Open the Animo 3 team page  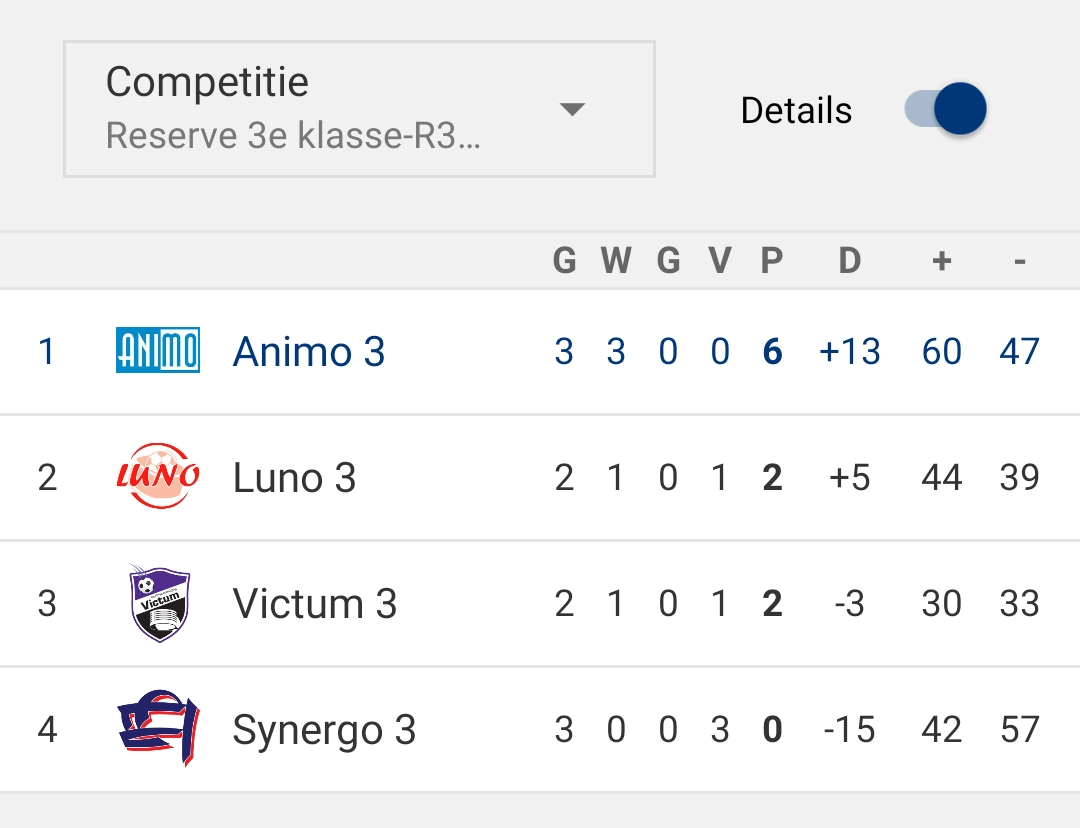click(x=309, y=351)
